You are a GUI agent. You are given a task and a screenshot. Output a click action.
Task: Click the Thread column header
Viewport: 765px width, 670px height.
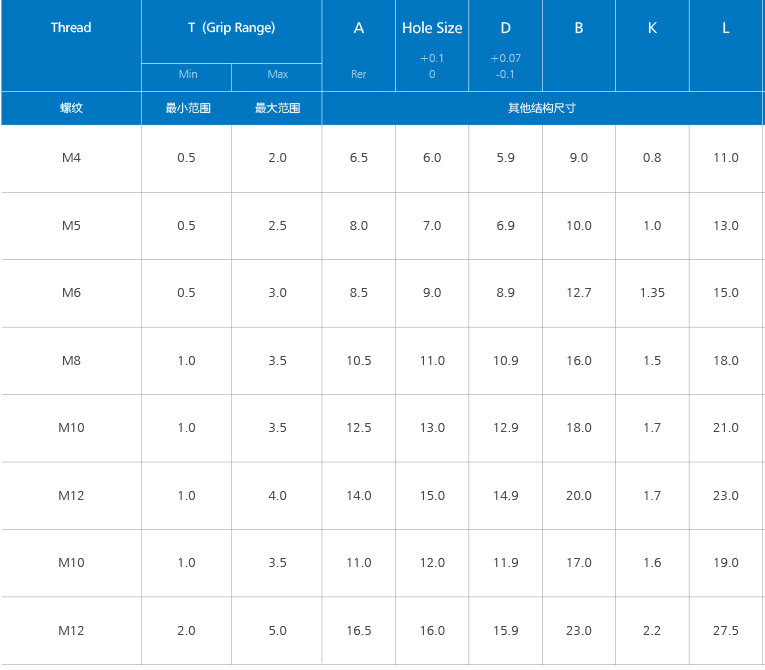(71, 28)
